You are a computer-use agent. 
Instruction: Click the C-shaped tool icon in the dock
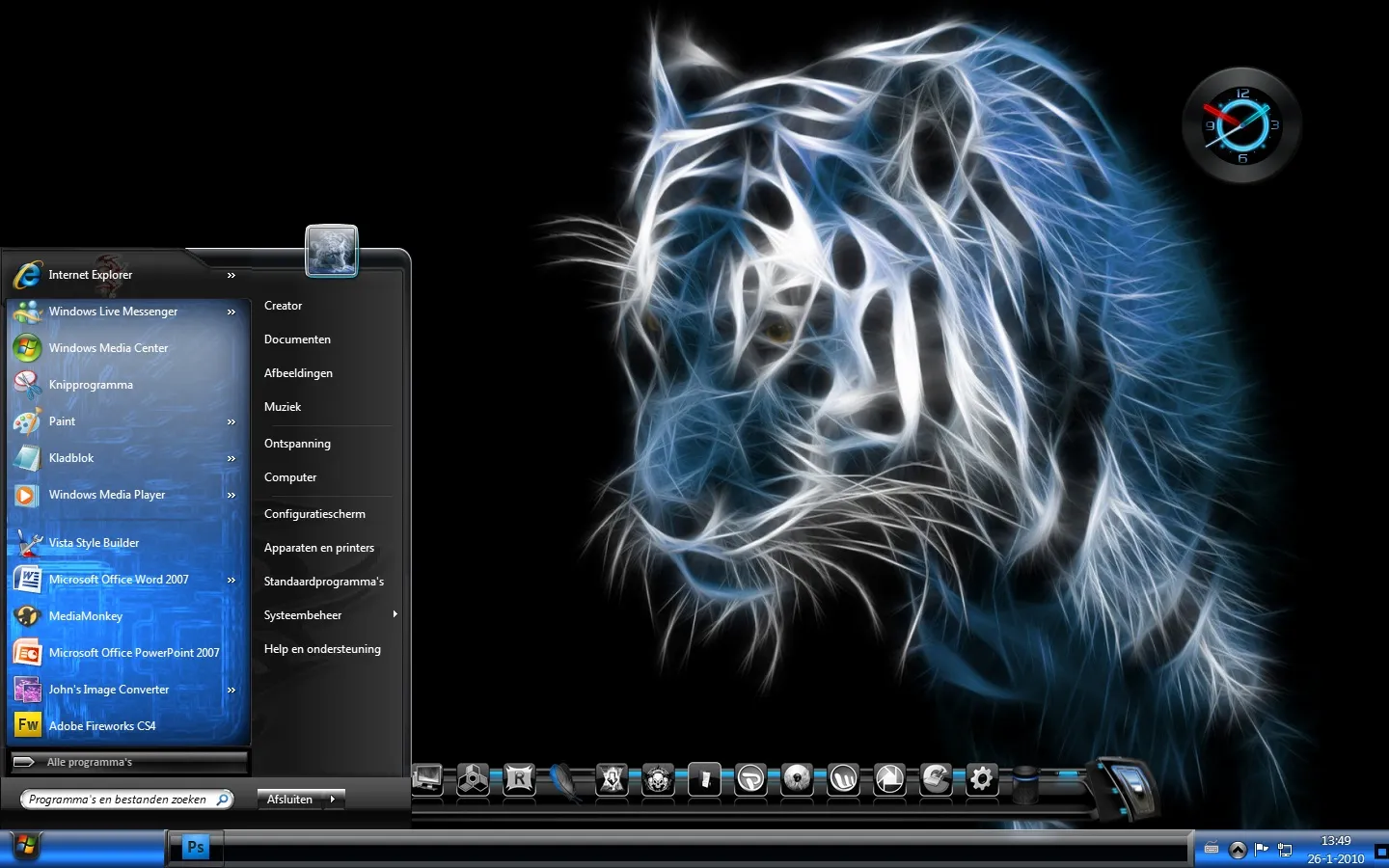936,778
